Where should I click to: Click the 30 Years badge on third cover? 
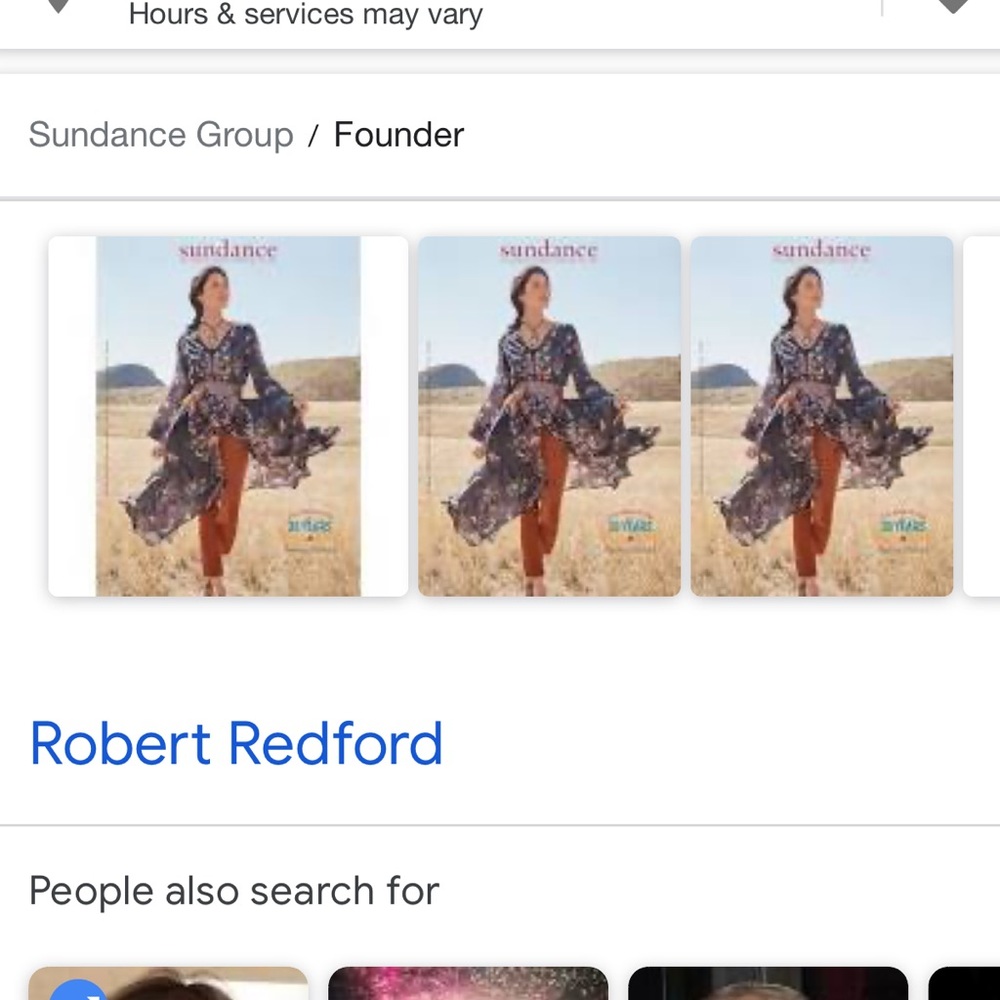[902, 526]
